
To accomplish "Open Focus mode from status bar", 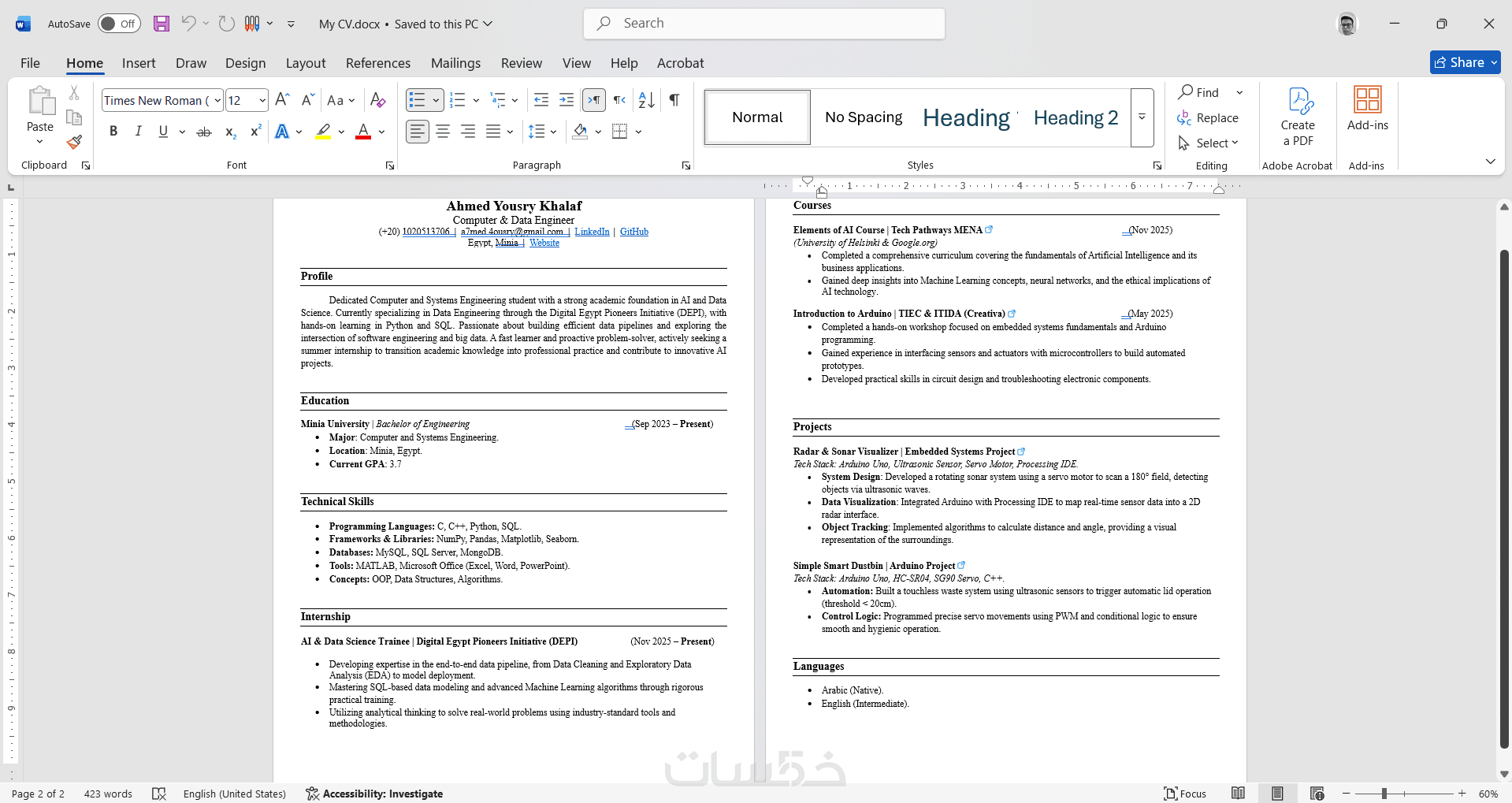I will [1186, 794].
